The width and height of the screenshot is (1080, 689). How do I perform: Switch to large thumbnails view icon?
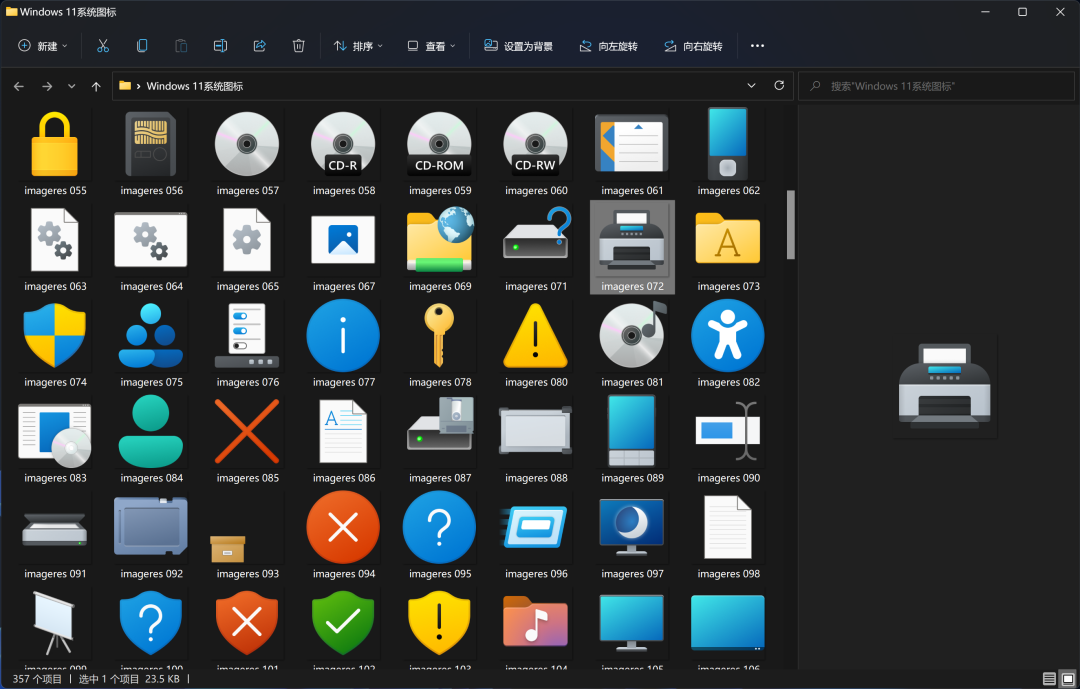pyautogui.click(x=1068, y=679)
